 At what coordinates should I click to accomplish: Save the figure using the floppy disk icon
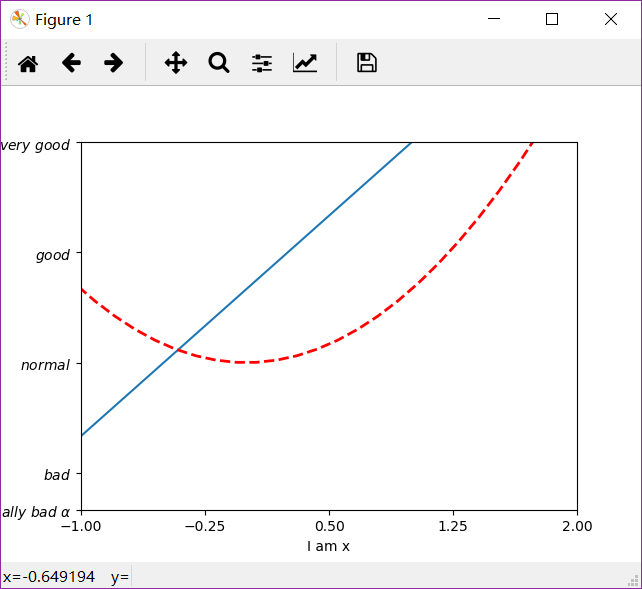coord(367,63)
